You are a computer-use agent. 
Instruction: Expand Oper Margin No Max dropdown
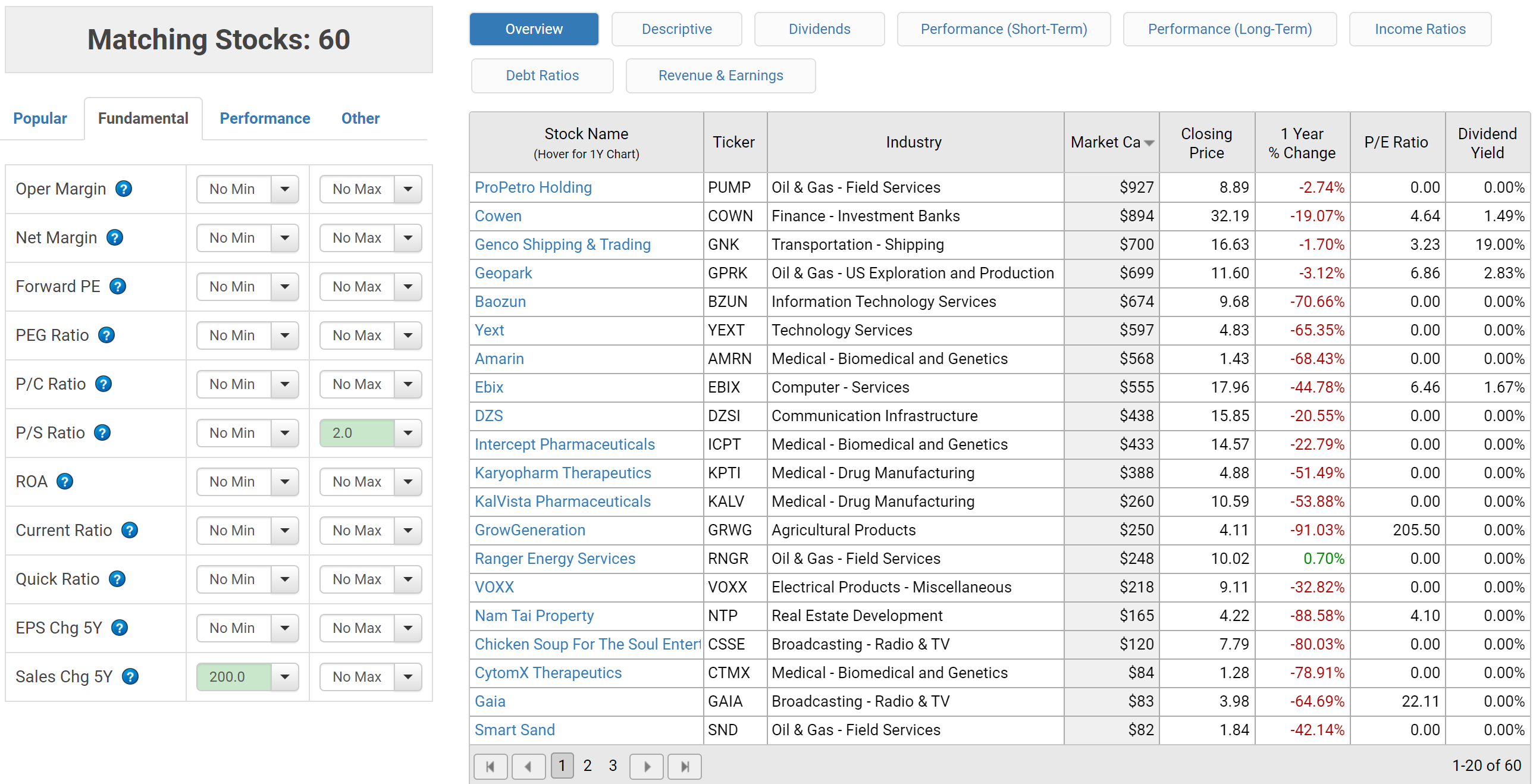408,189
